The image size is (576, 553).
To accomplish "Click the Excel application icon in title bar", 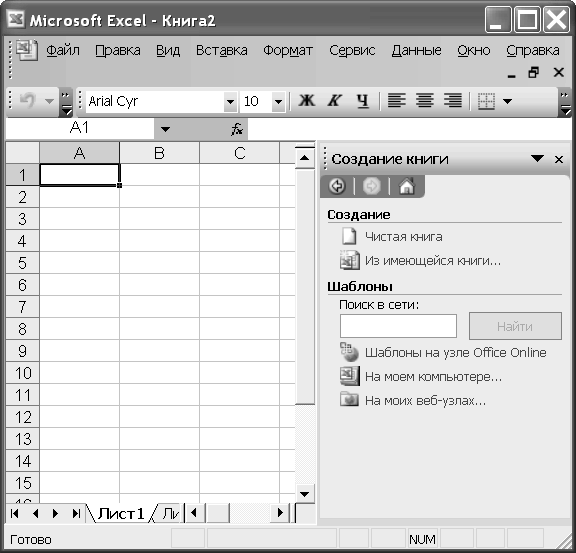I will [x=16, y=19].
